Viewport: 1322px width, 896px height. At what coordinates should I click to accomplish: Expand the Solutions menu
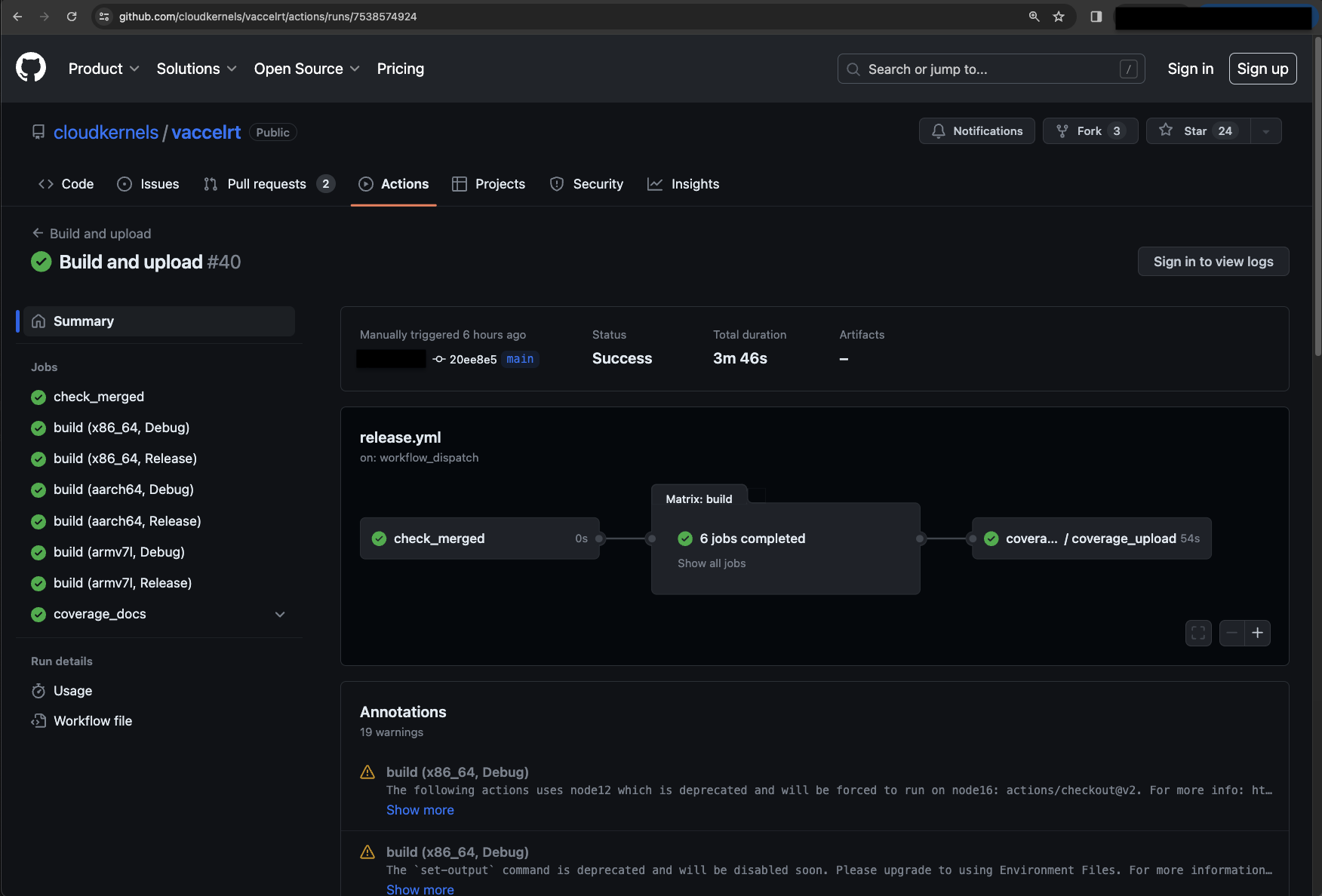pyautogui.click(x=196, y=69)
